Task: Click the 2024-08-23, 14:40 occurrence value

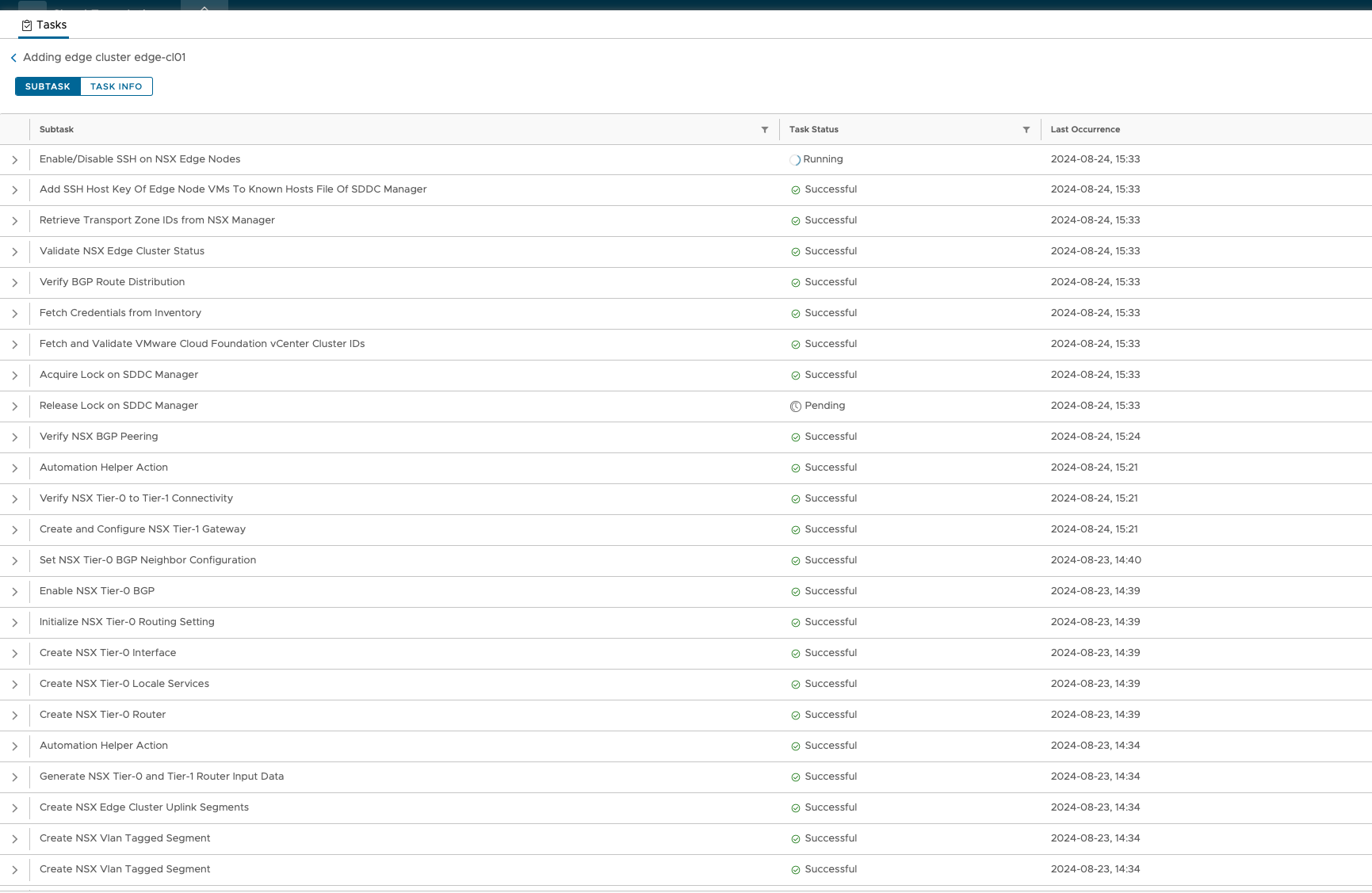Action: [1096, 560]
